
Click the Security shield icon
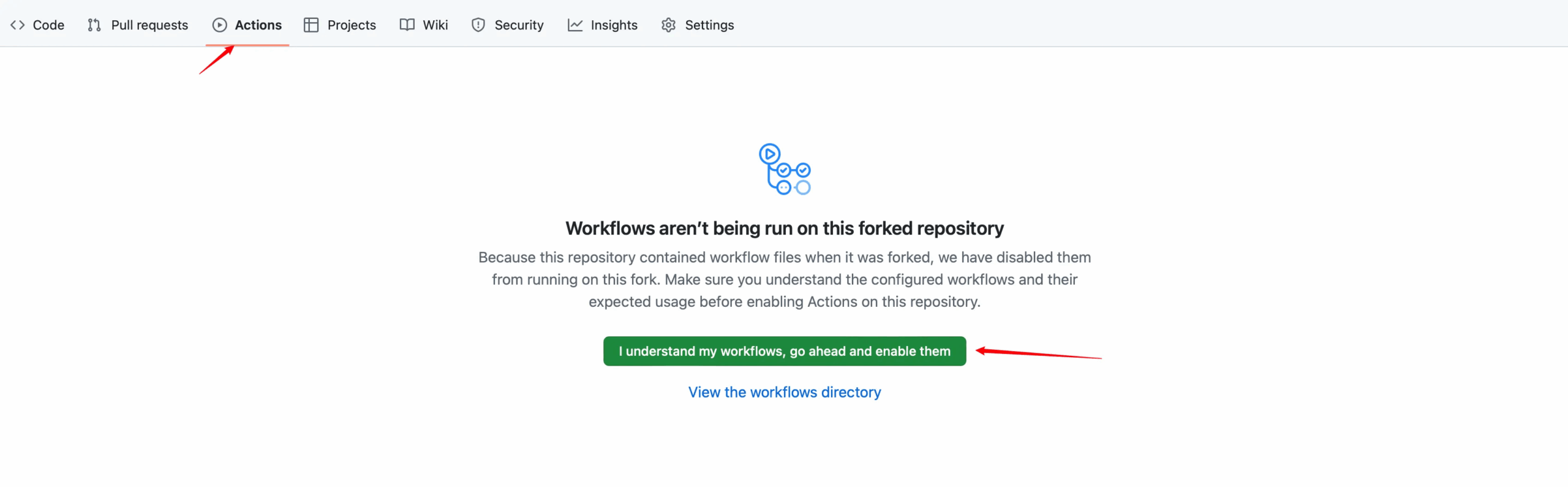pos(478,25)
